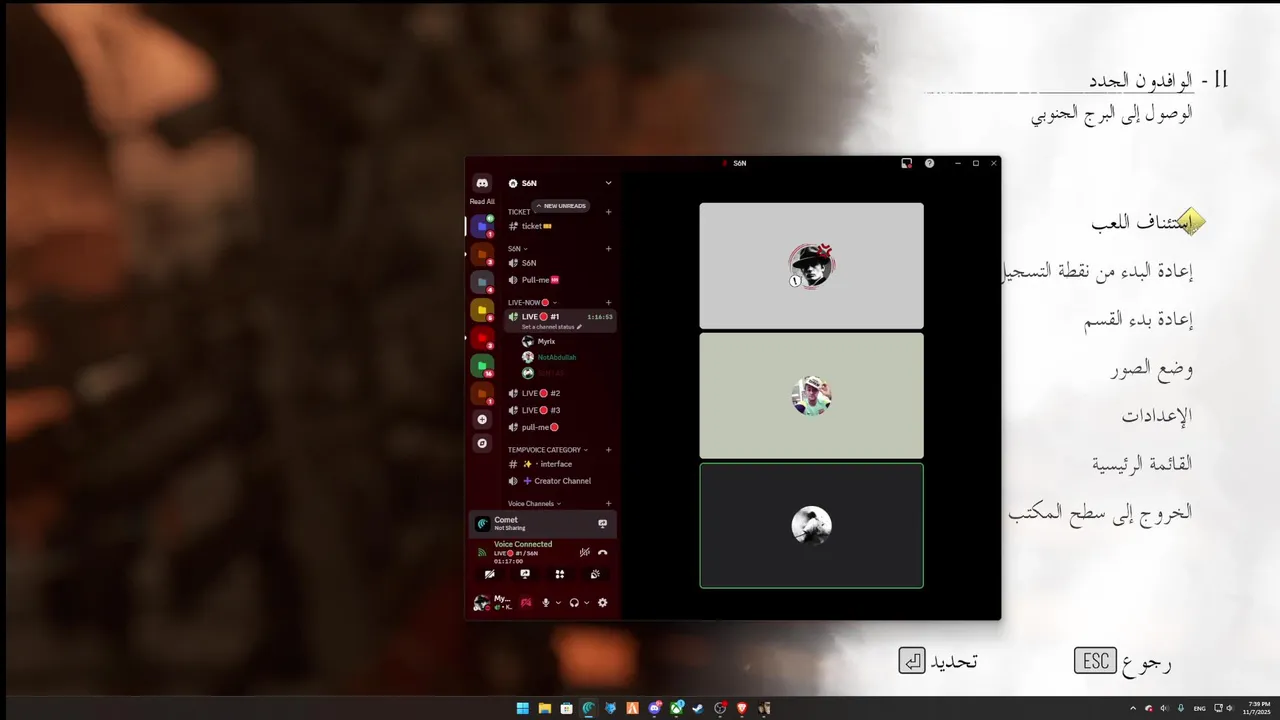Image resolution: width=1280 pixels, height=720 pixels.
Task: Collapse the S6N channel category
Action: point(517,248)
